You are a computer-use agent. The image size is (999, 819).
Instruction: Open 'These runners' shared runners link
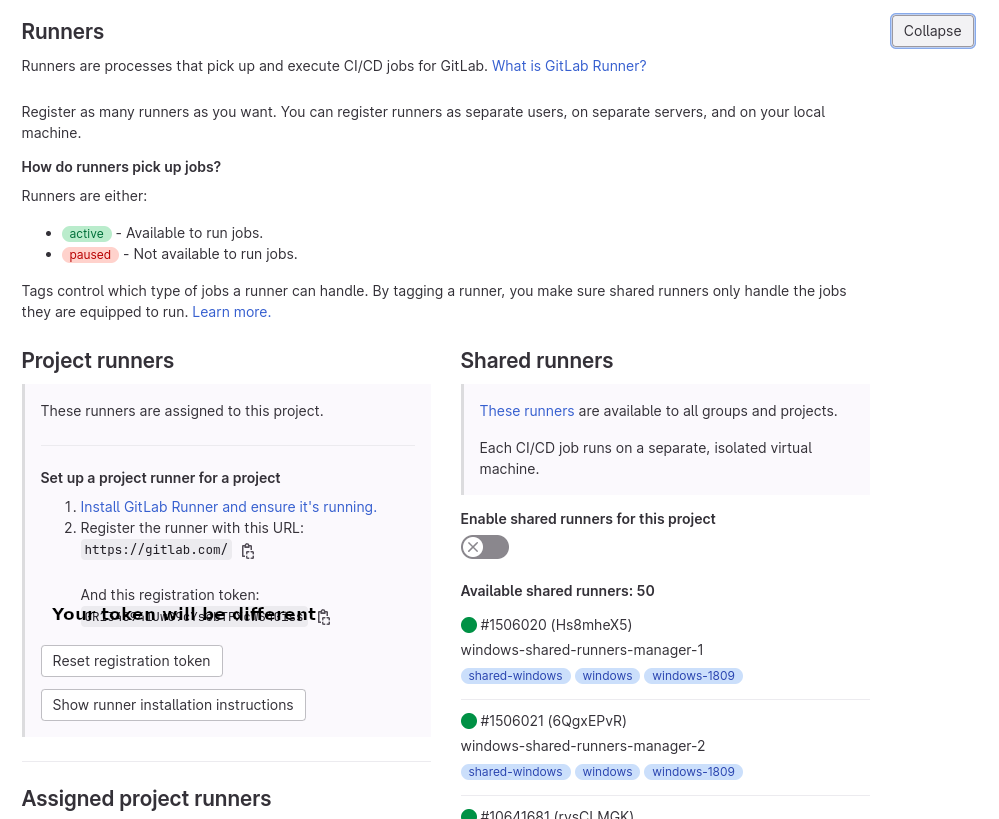[x=526, y=411]
